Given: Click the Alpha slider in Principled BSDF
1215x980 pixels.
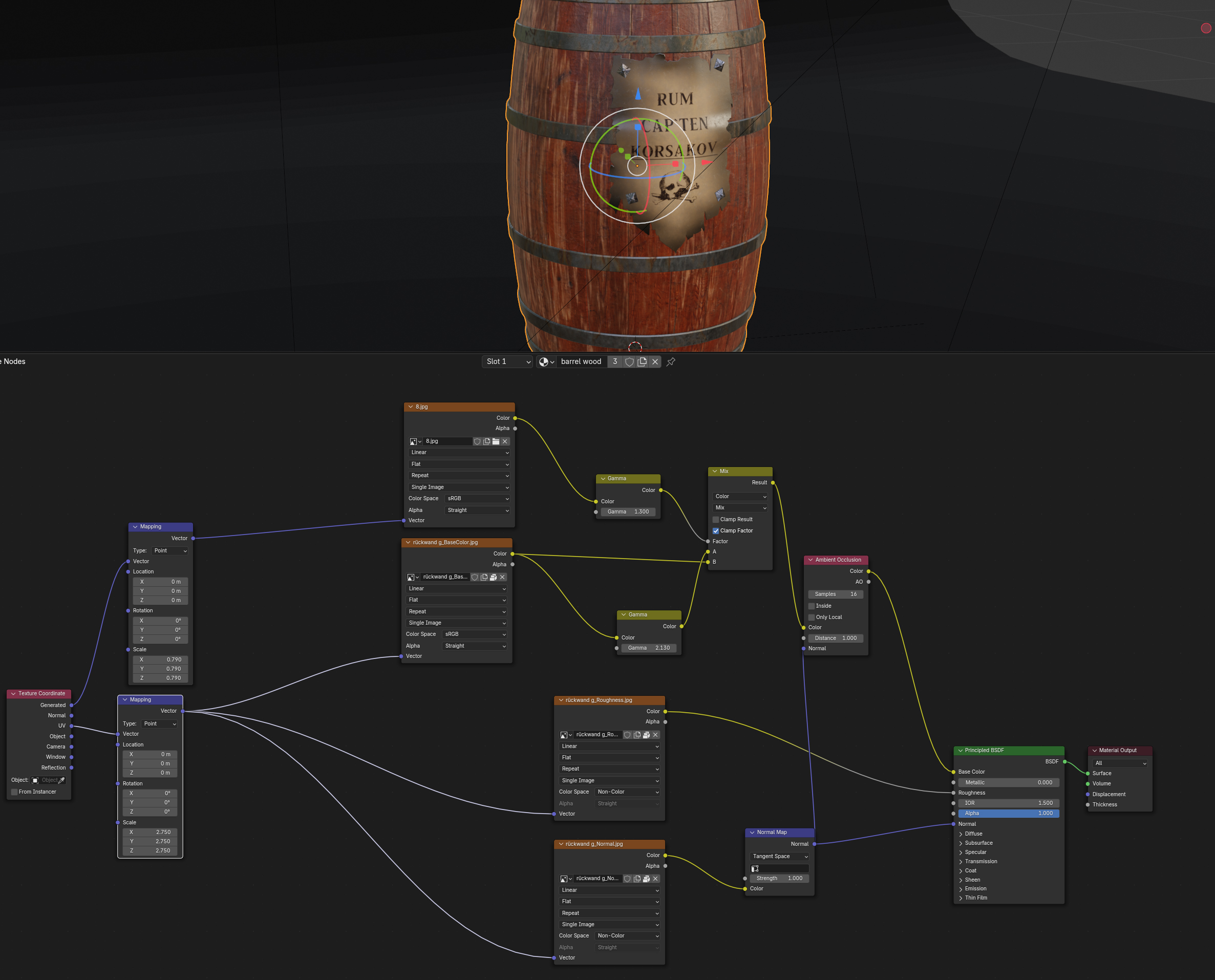Looking at the screenshot, I should point(1008,814).
